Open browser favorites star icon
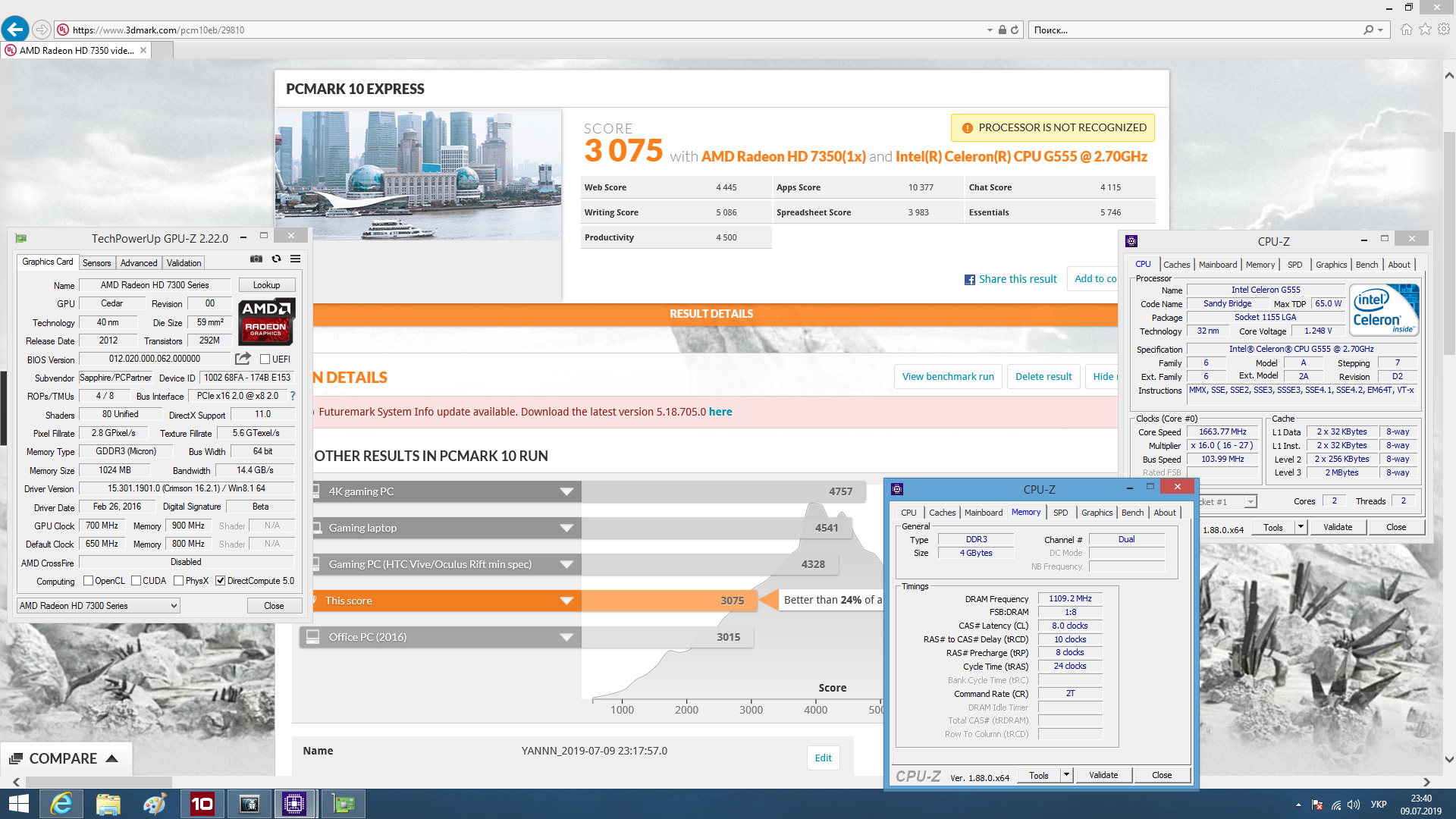 [1425, 30]
